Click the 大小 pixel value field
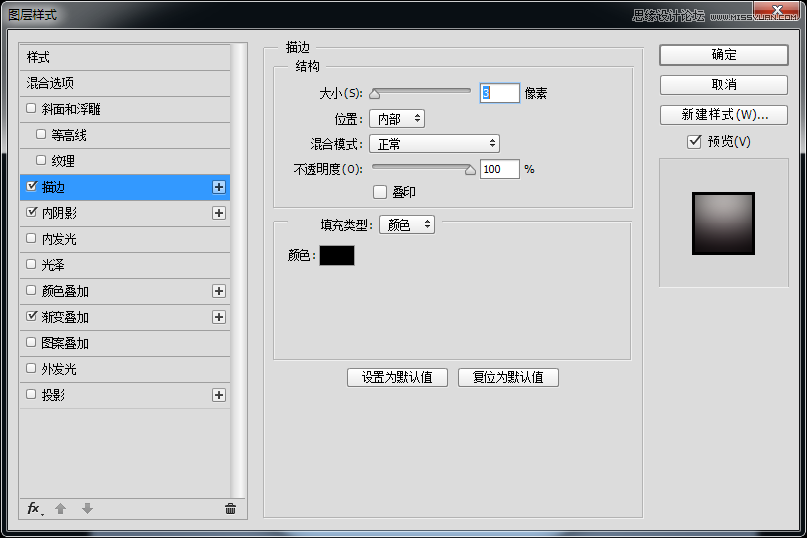The width and height of the screenshot is (807, 538). pyautogui.click(x=500, y=93)
